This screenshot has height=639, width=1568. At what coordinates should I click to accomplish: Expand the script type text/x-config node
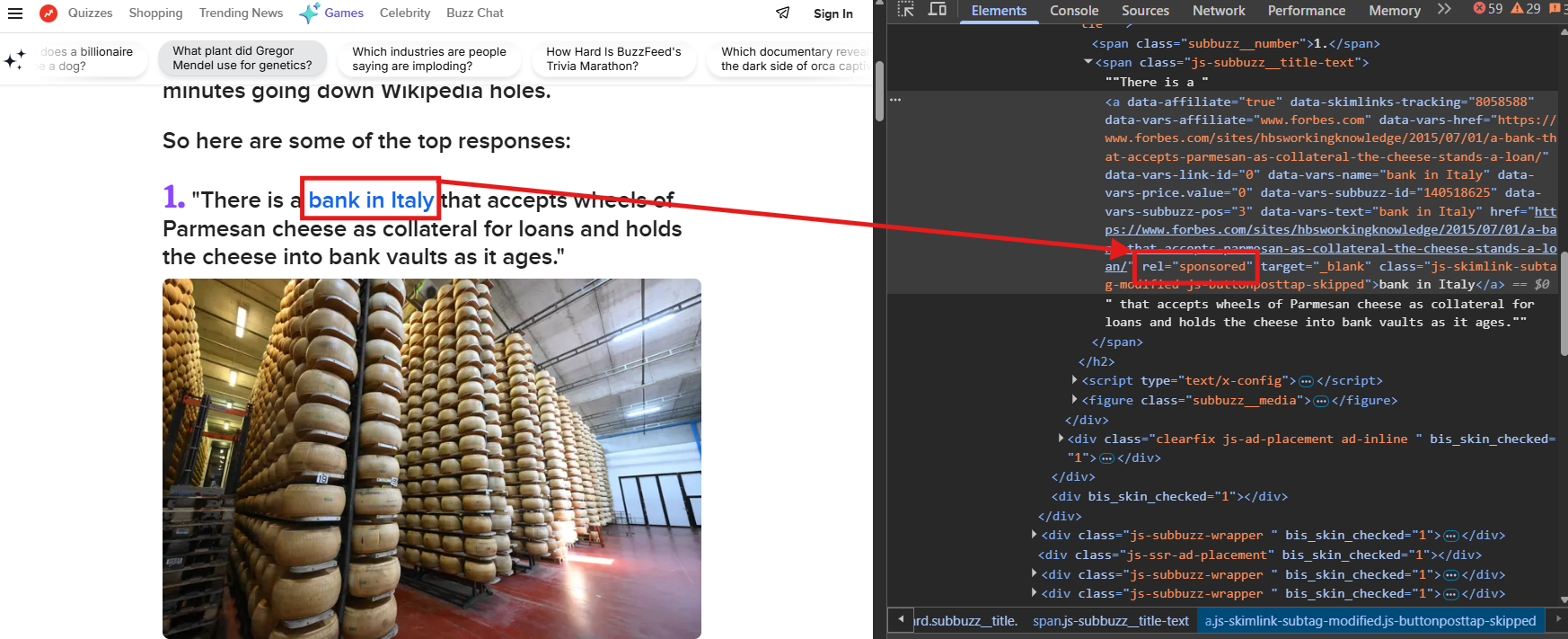pyautogui.click(x=1074, y=380)
